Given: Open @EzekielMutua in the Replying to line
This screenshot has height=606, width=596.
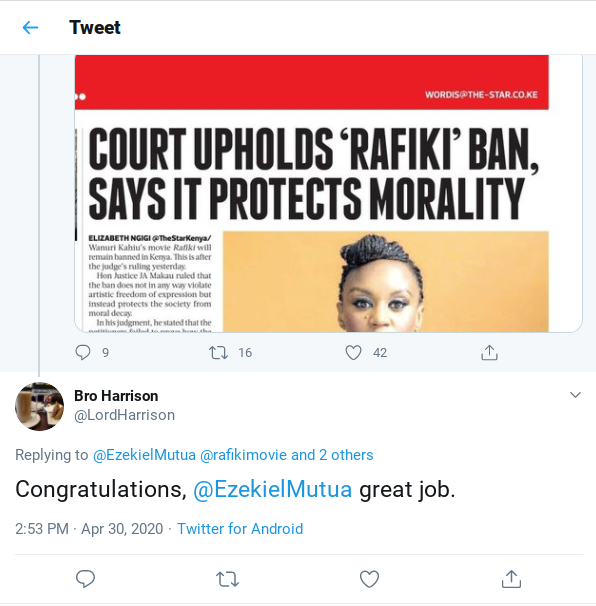Looking at the screenshot, I should pos(144,455).
